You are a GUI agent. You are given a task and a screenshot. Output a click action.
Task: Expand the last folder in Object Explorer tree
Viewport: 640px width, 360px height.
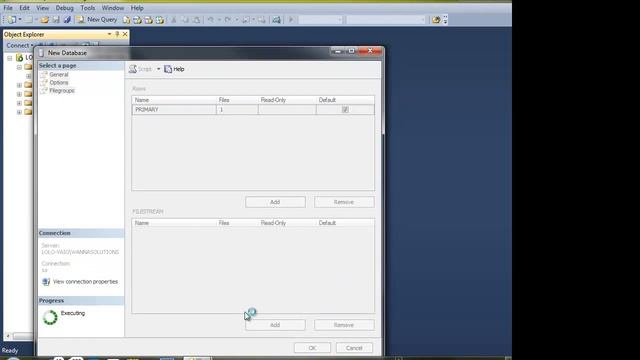19,112
